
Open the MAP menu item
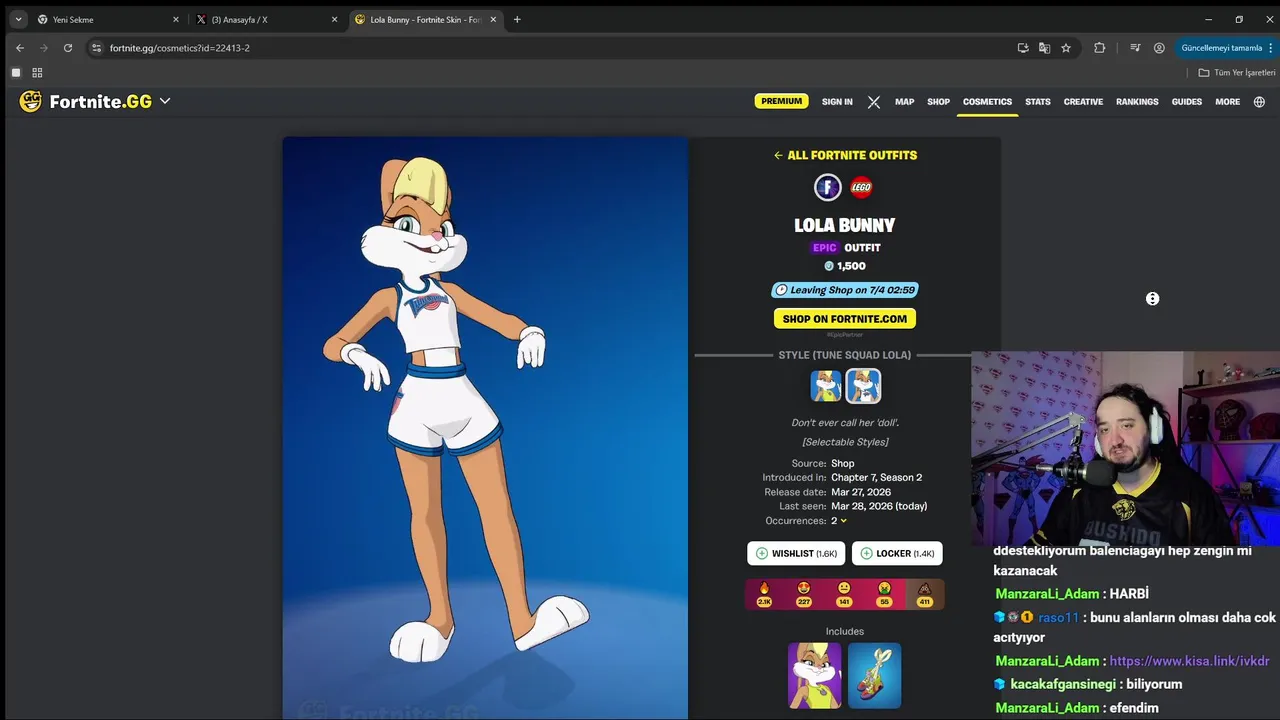[904, 102]
